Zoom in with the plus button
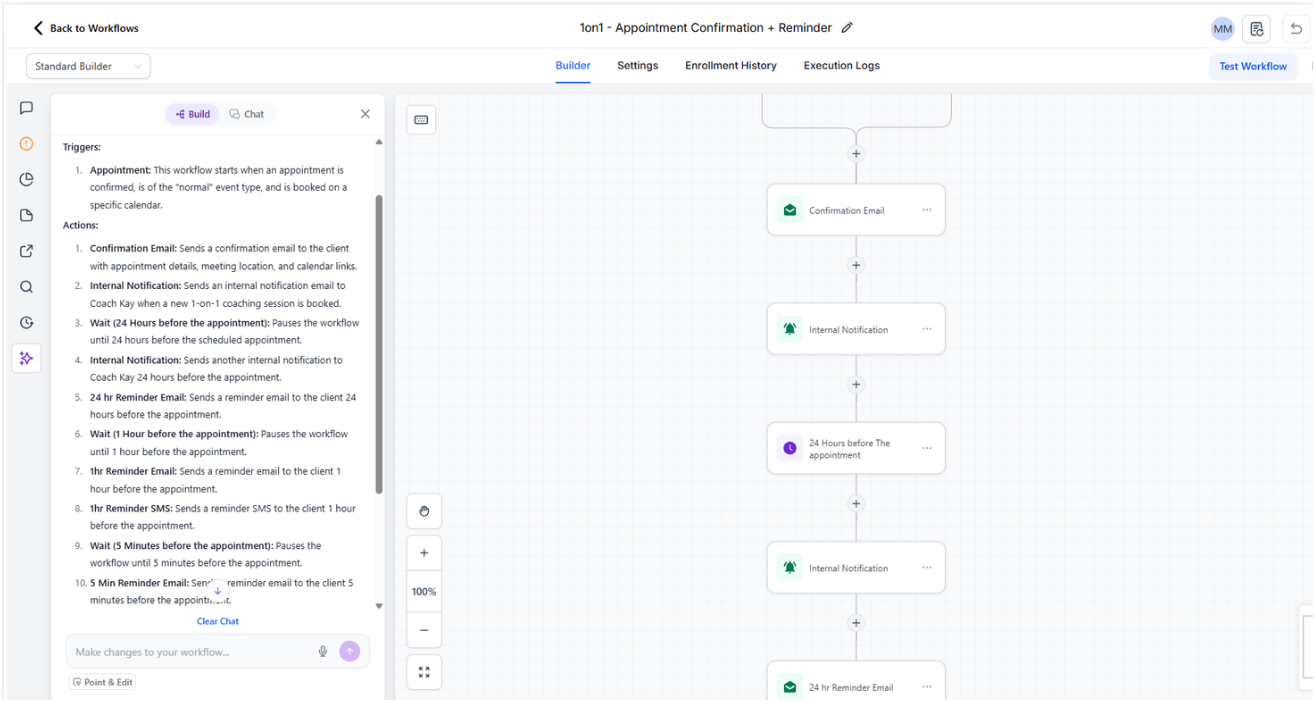Image resolution: width=1315 pixels, height=702 pixels. pos(424,553)
